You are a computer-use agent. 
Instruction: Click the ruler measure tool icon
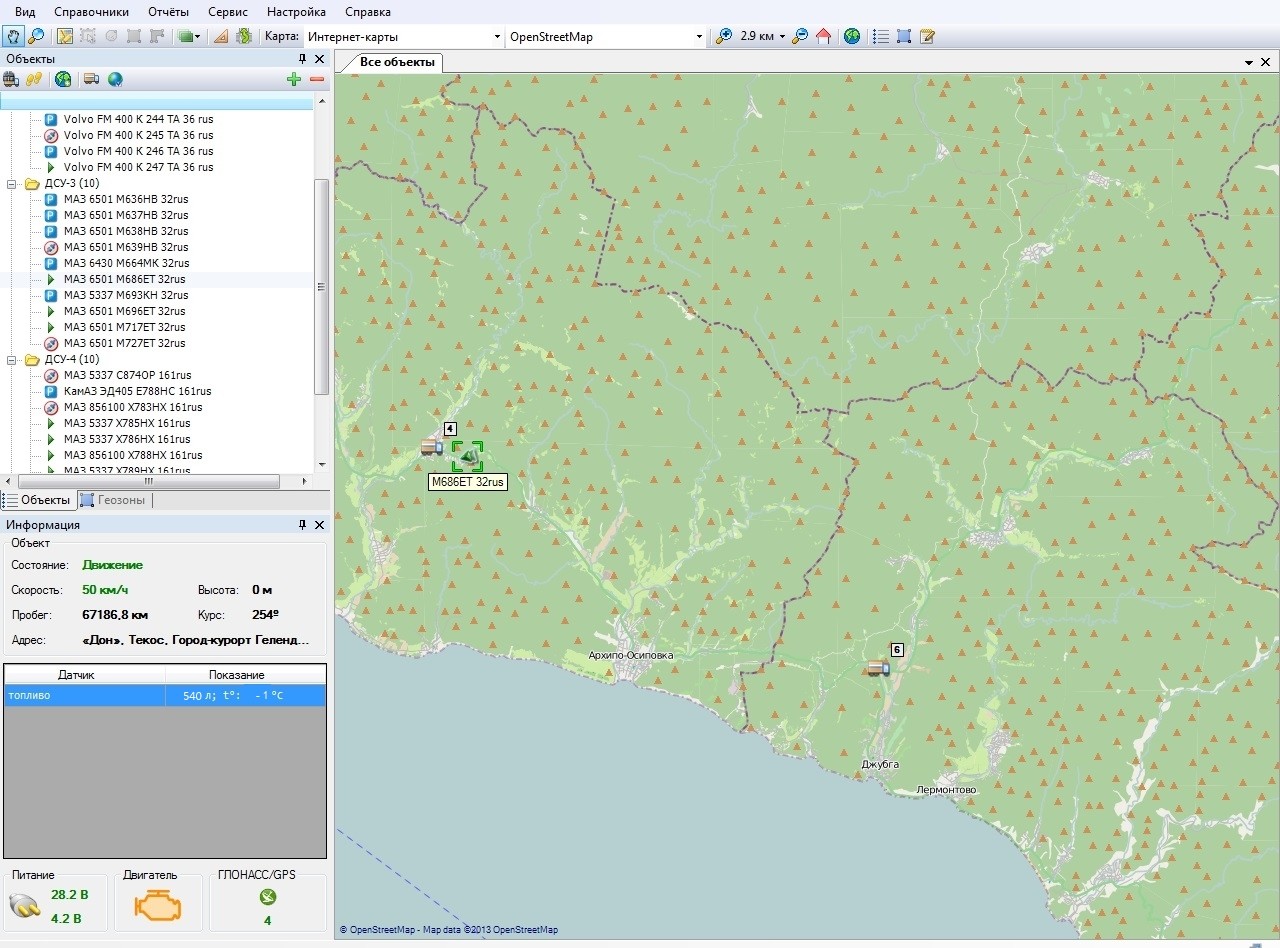(x=221, y=37)
